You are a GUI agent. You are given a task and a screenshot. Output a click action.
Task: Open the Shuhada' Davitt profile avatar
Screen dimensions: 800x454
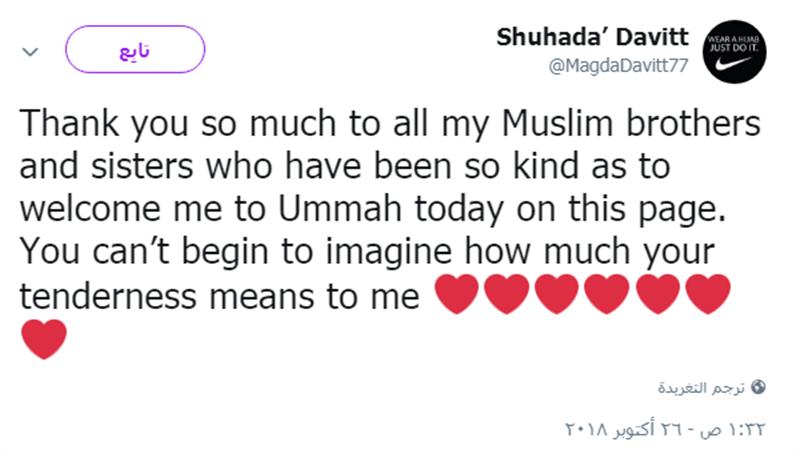coord(734,52)
